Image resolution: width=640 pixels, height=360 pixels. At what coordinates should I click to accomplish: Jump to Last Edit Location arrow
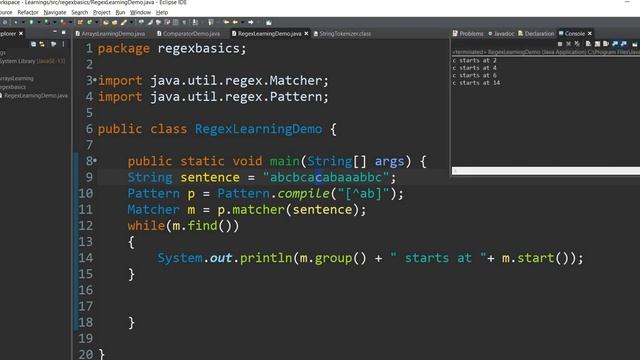(226, 22)
